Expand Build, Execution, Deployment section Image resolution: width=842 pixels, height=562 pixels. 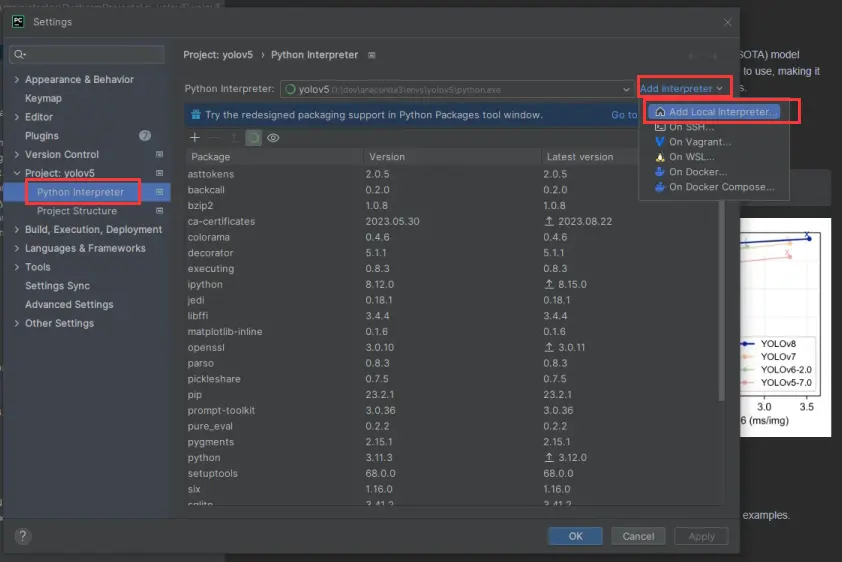coord(17,229)
